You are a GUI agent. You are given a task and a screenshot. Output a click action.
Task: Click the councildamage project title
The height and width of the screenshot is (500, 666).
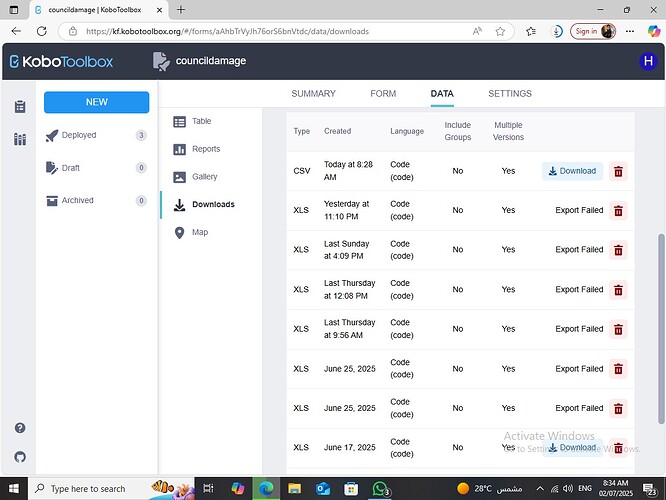click(211, 61)
